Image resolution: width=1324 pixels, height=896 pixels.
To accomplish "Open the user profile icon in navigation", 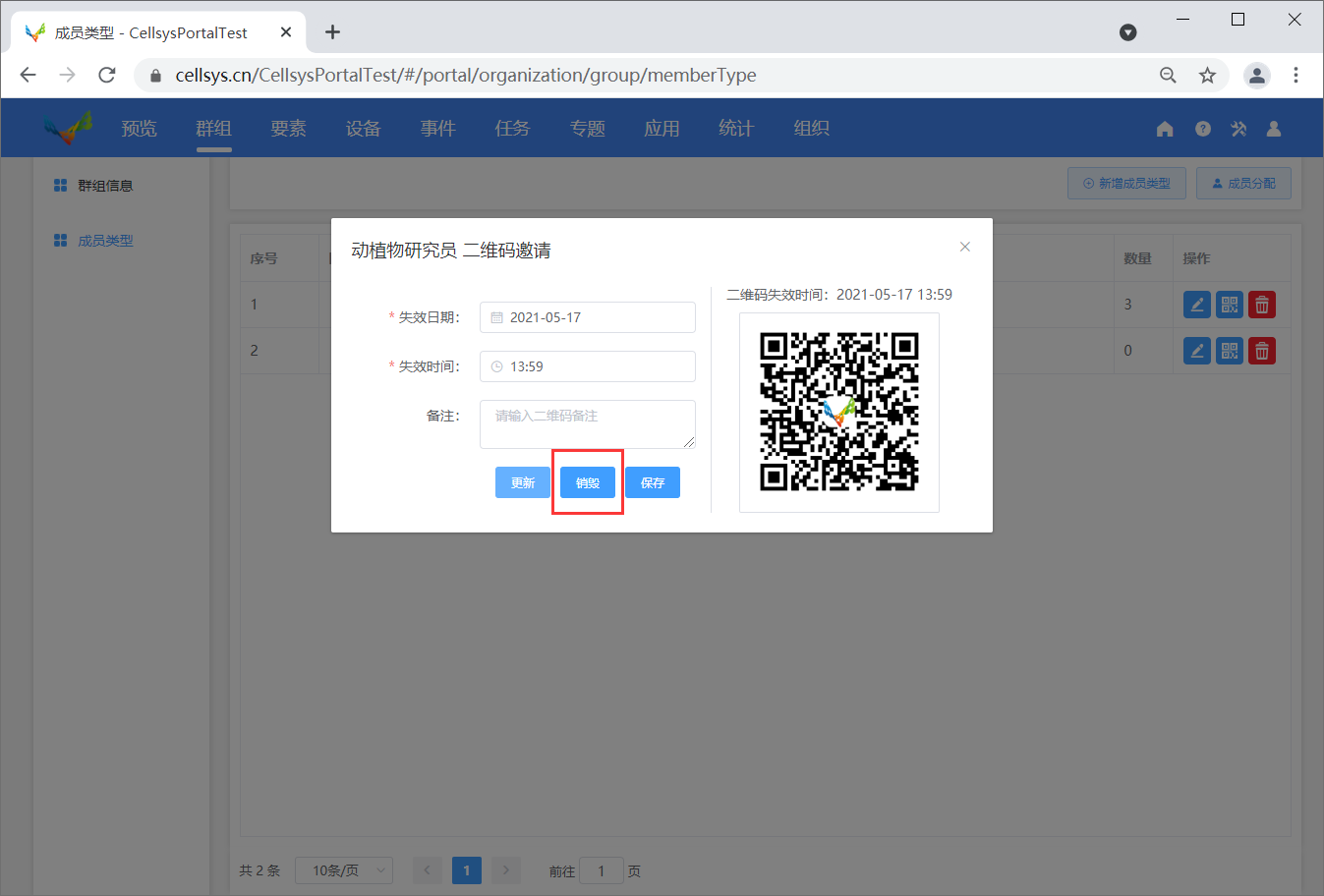I will [1274, 129].
